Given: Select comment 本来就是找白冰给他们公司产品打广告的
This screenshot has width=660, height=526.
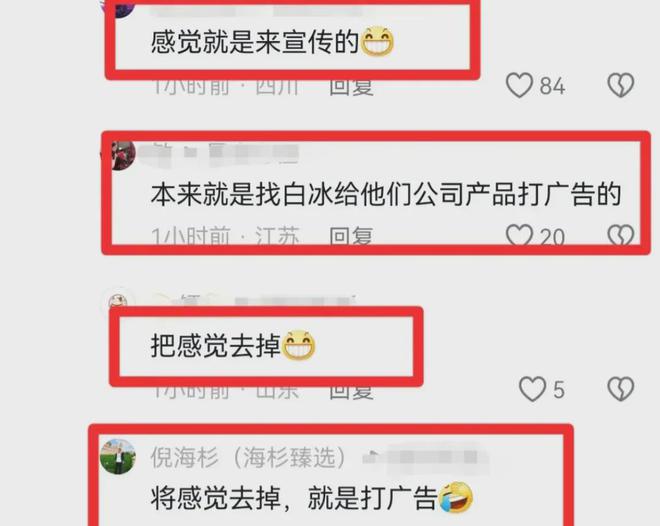Looking at the screenshot, I should click(386, 194).
